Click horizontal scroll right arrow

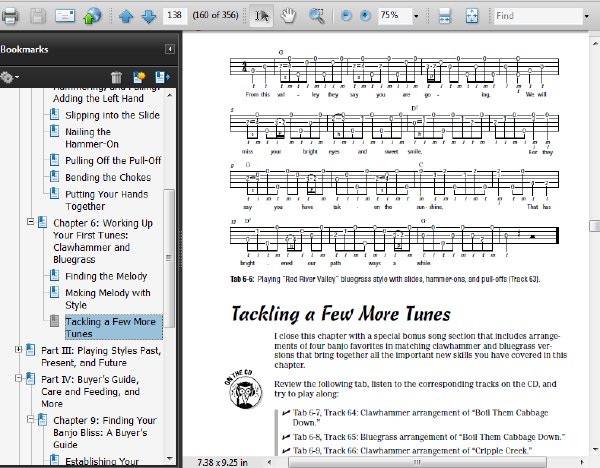581,462
